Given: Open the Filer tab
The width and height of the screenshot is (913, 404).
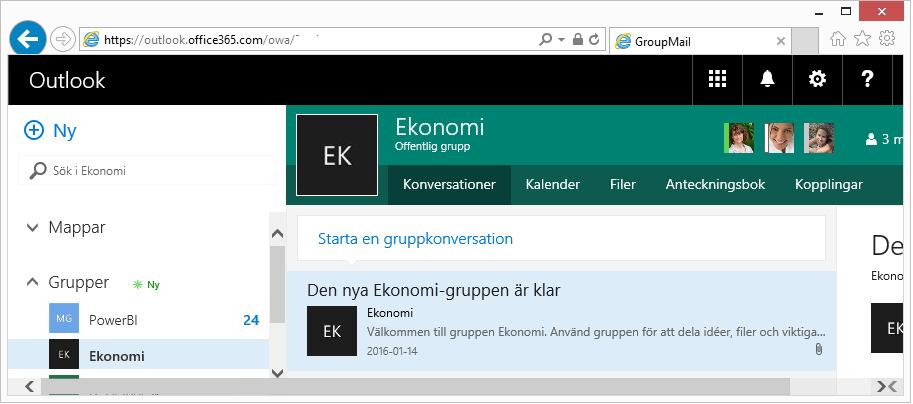Looking at the screenshot, I should pyautogui.click(x=623, y=185).
